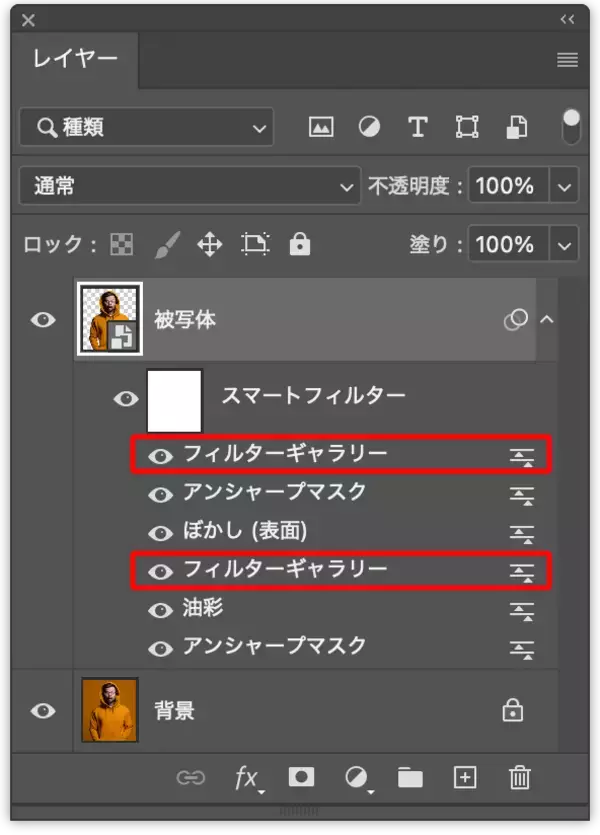Open the 不透明度 slider dropdown arrow

click(x=564, y=186)
